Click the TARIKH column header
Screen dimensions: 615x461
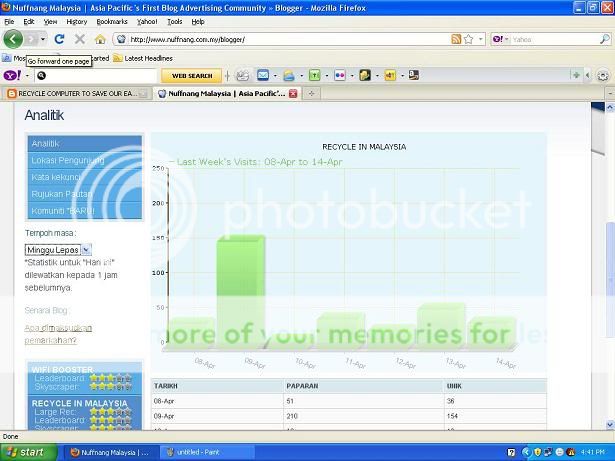tap(166, 386)
